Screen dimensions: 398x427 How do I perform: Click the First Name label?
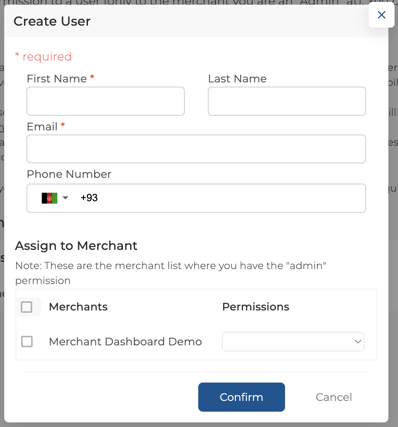(x=57, y=79)
